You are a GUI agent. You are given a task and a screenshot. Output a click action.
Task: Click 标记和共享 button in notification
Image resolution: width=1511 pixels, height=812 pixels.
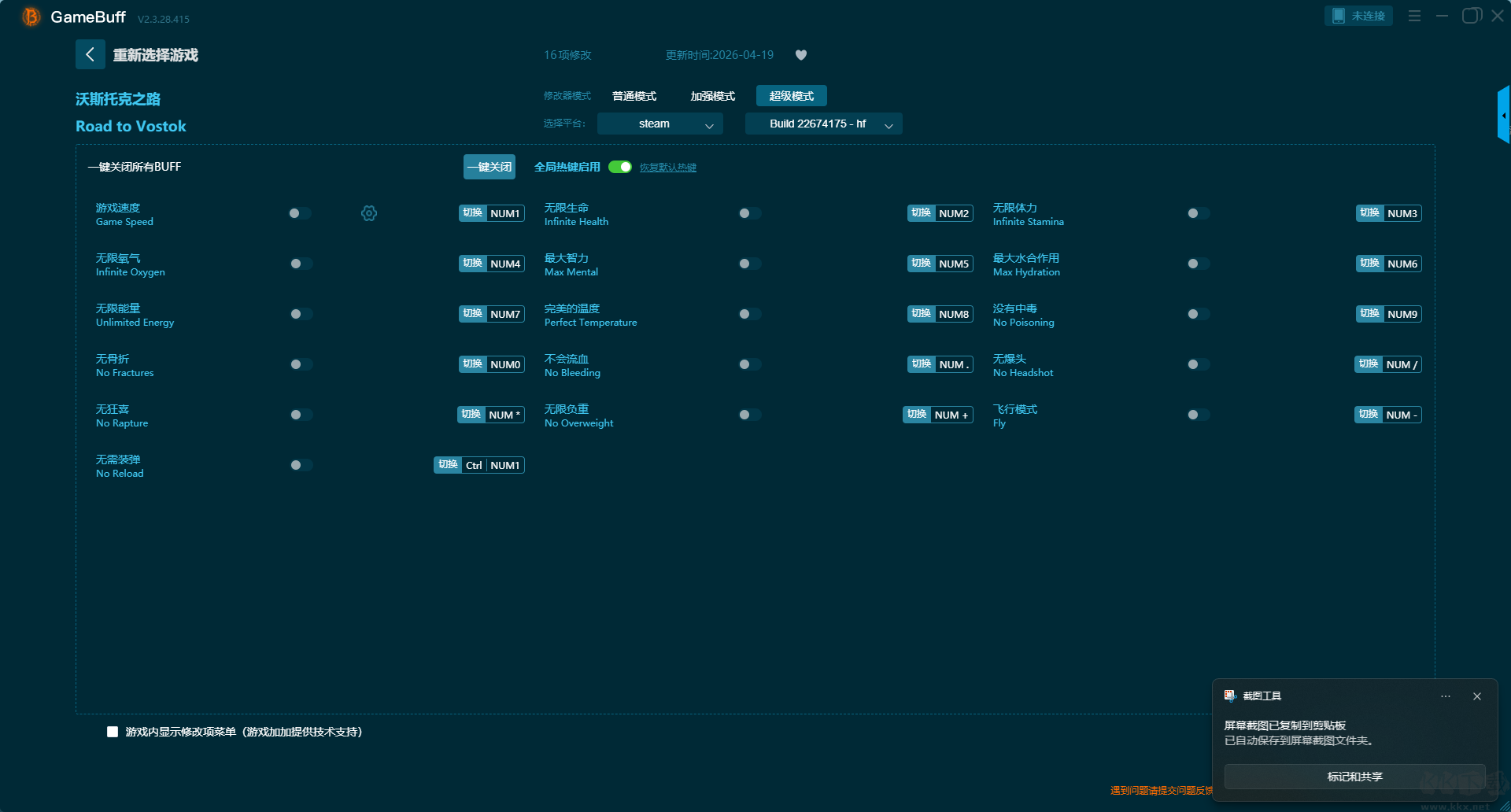[x=1354, y=777]
